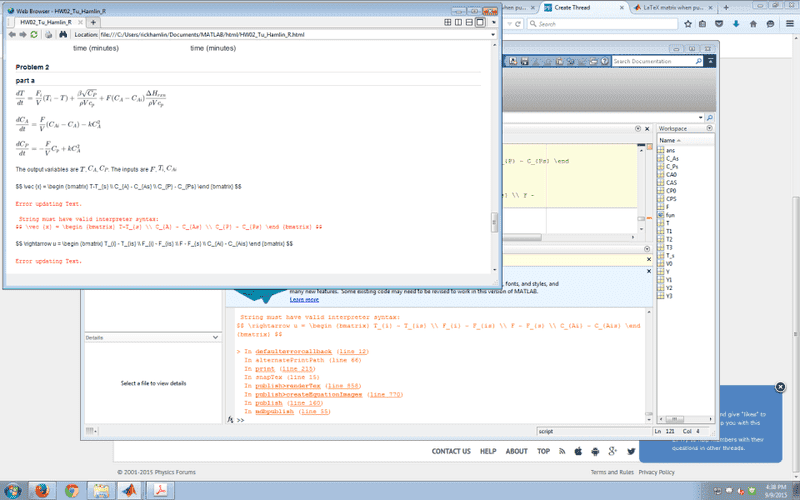Click the MATLAB save icon in toolbar

tap(522, 61)
